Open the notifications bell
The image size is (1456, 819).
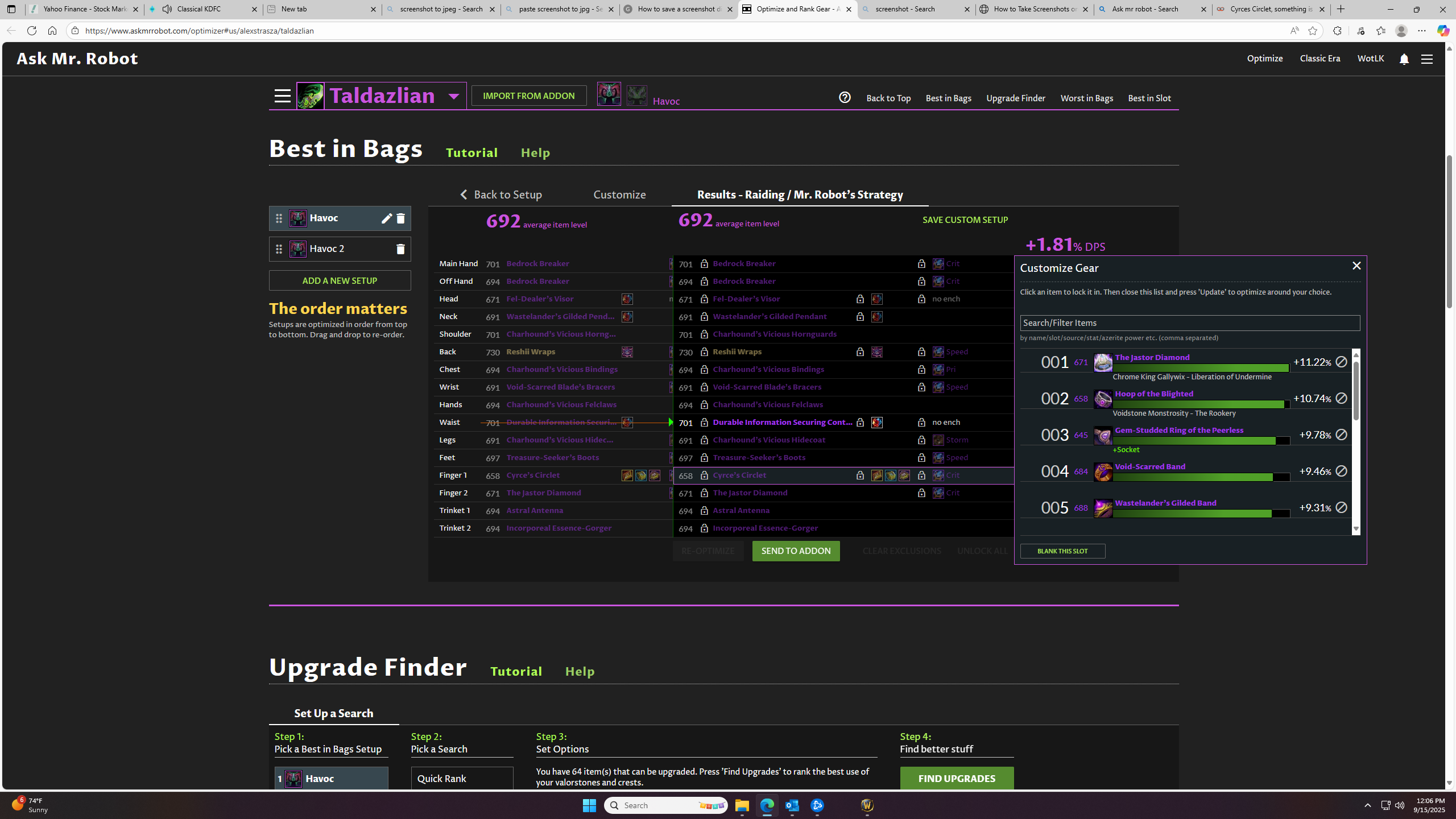coord(1404,59)
